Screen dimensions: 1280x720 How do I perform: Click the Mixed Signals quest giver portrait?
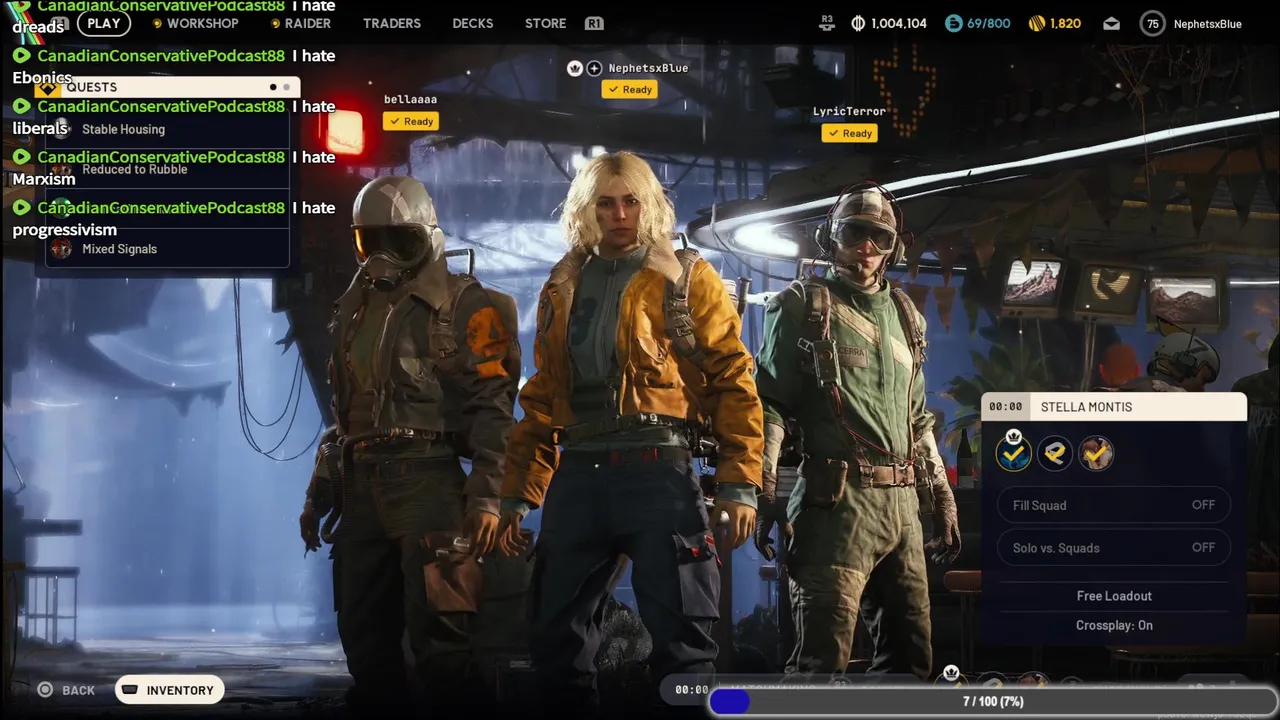coord(62,249)
